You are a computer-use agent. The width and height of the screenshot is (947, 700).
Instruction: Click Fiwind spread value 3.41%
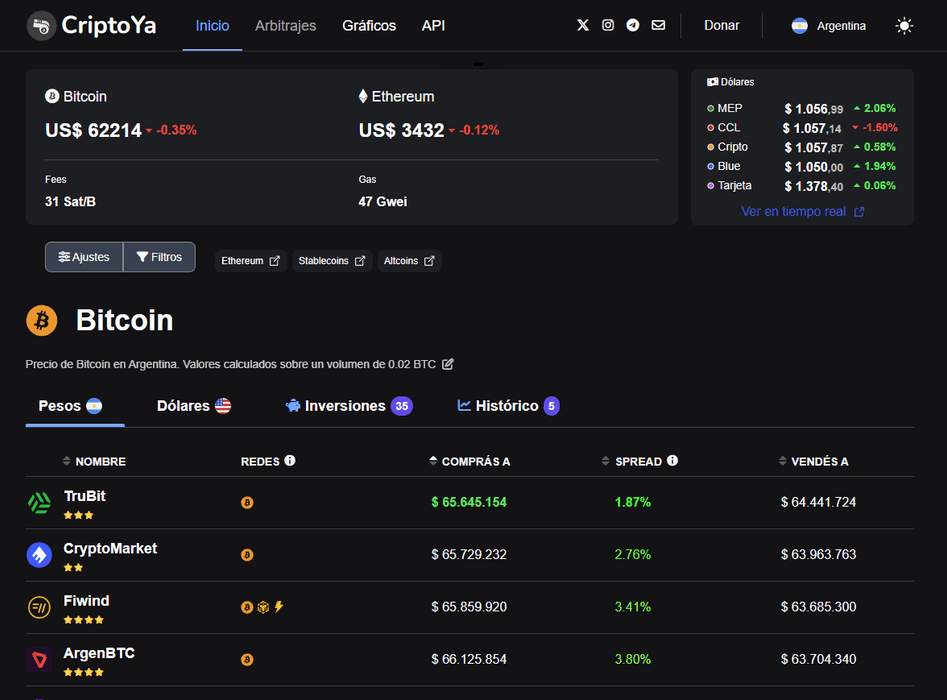pyautogui.click(x=632, y=607)
